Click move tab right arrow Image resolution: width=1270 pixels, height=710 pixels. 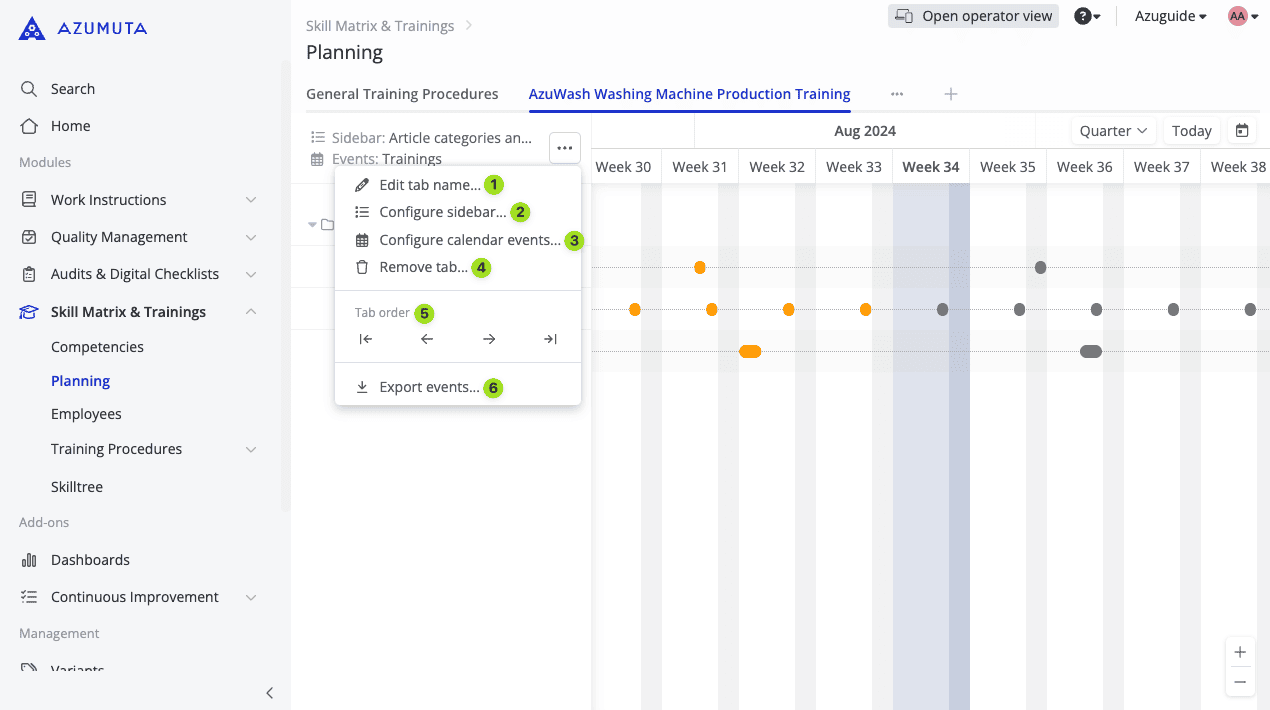click(x=489, y=339)
